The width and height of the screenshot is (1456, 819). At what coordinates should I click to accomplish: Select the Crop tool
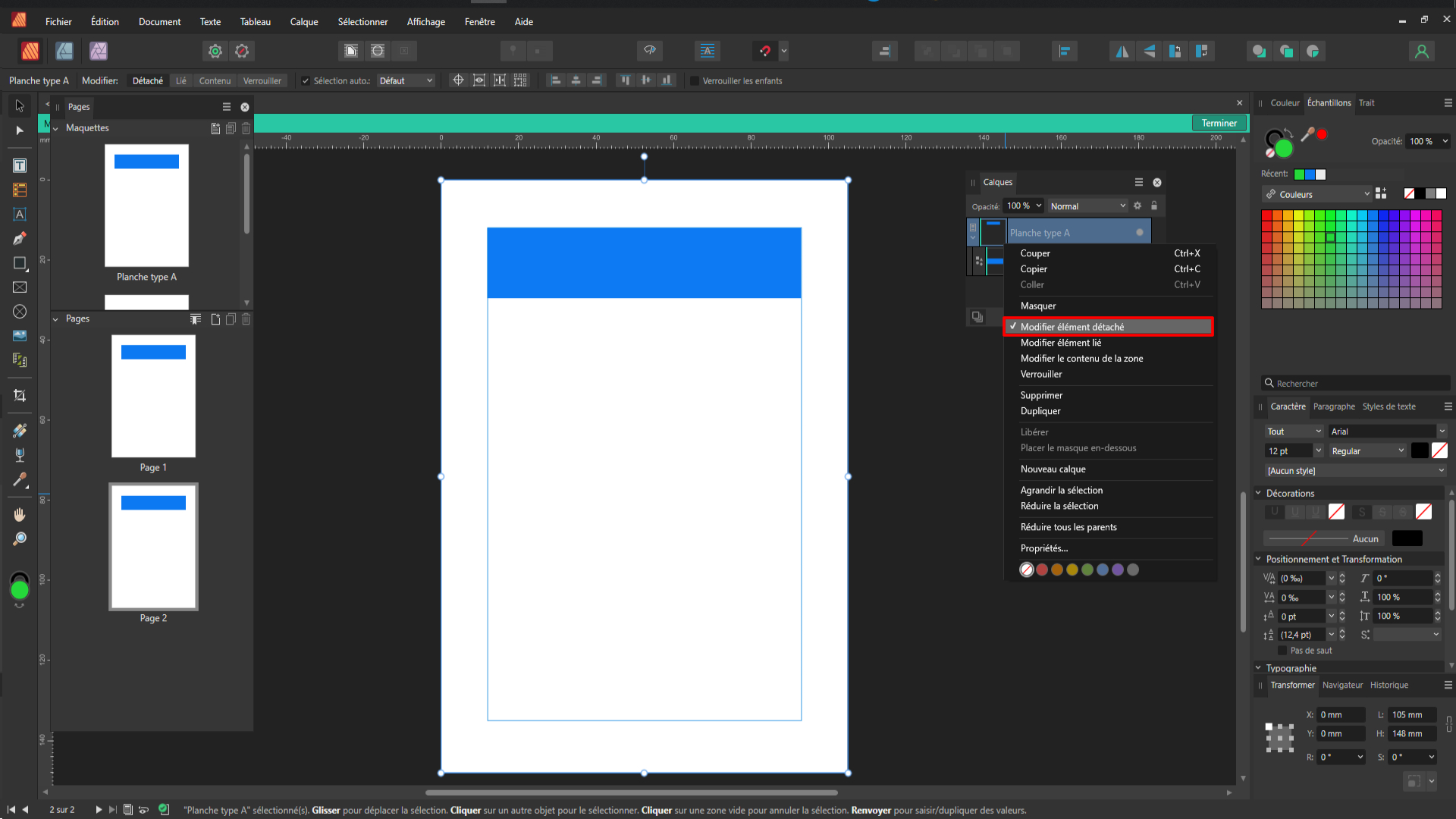[x=20, y=396]
